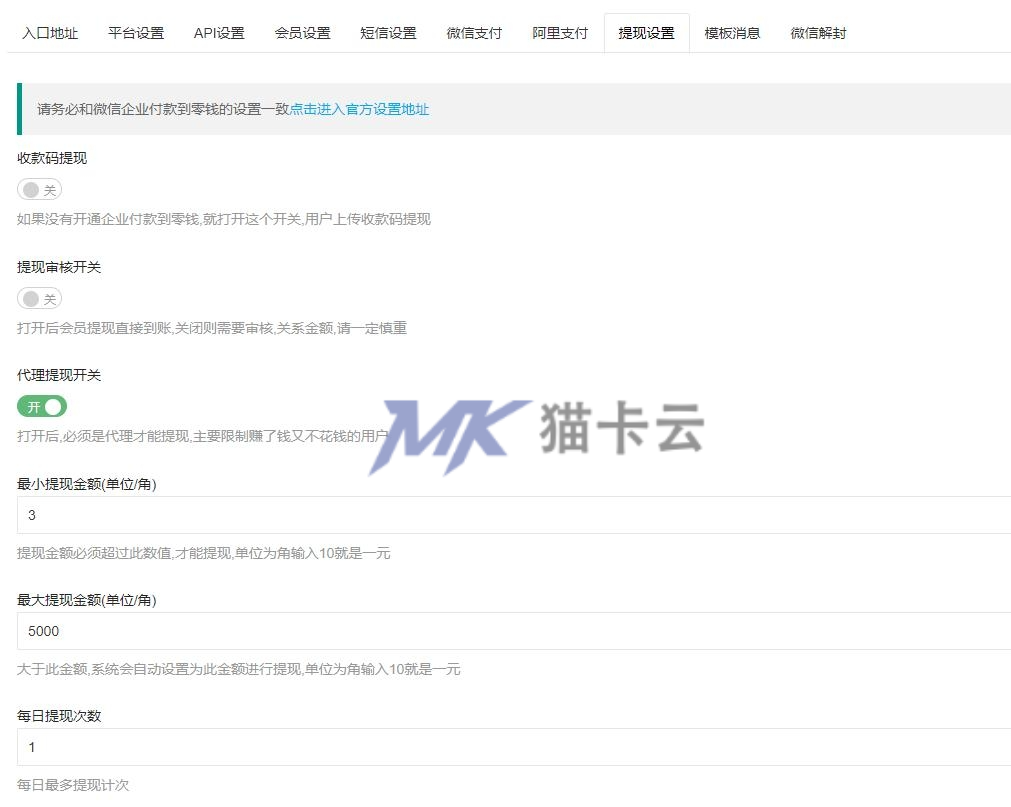Screen dimensions: 1011x807
Task: Select hint text starting 大于此金额
Action: 239,669
